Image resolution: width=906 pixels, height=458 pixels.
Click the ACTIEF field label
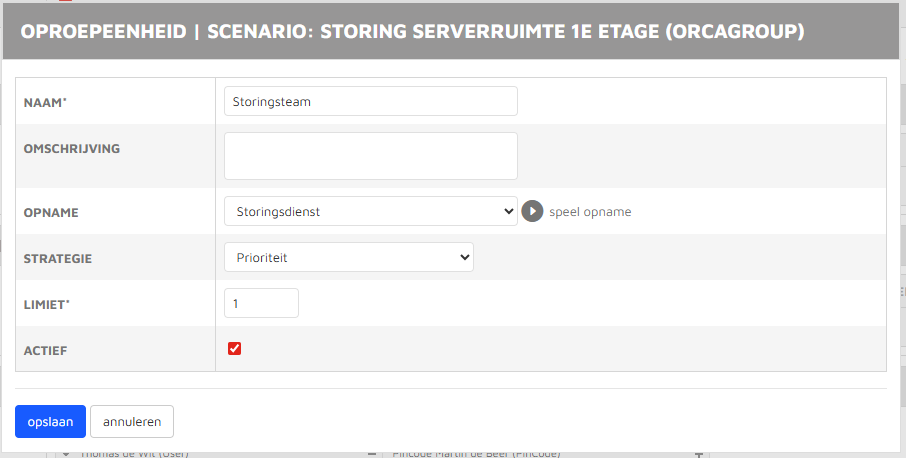(46, 350)
